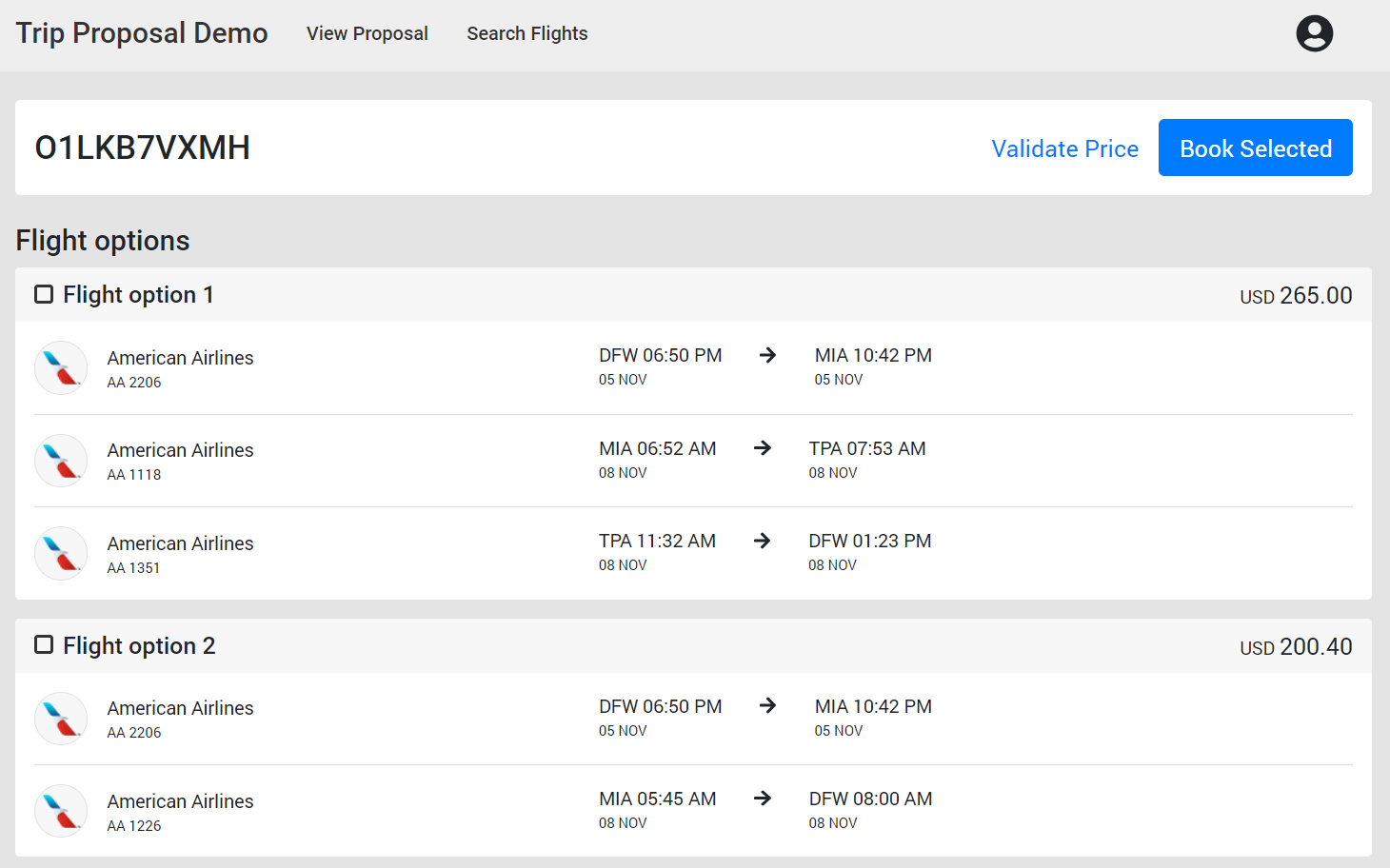
Task: Click arrow icon between MIA 06:52 and TPA
Action: (x=762, y=448)
